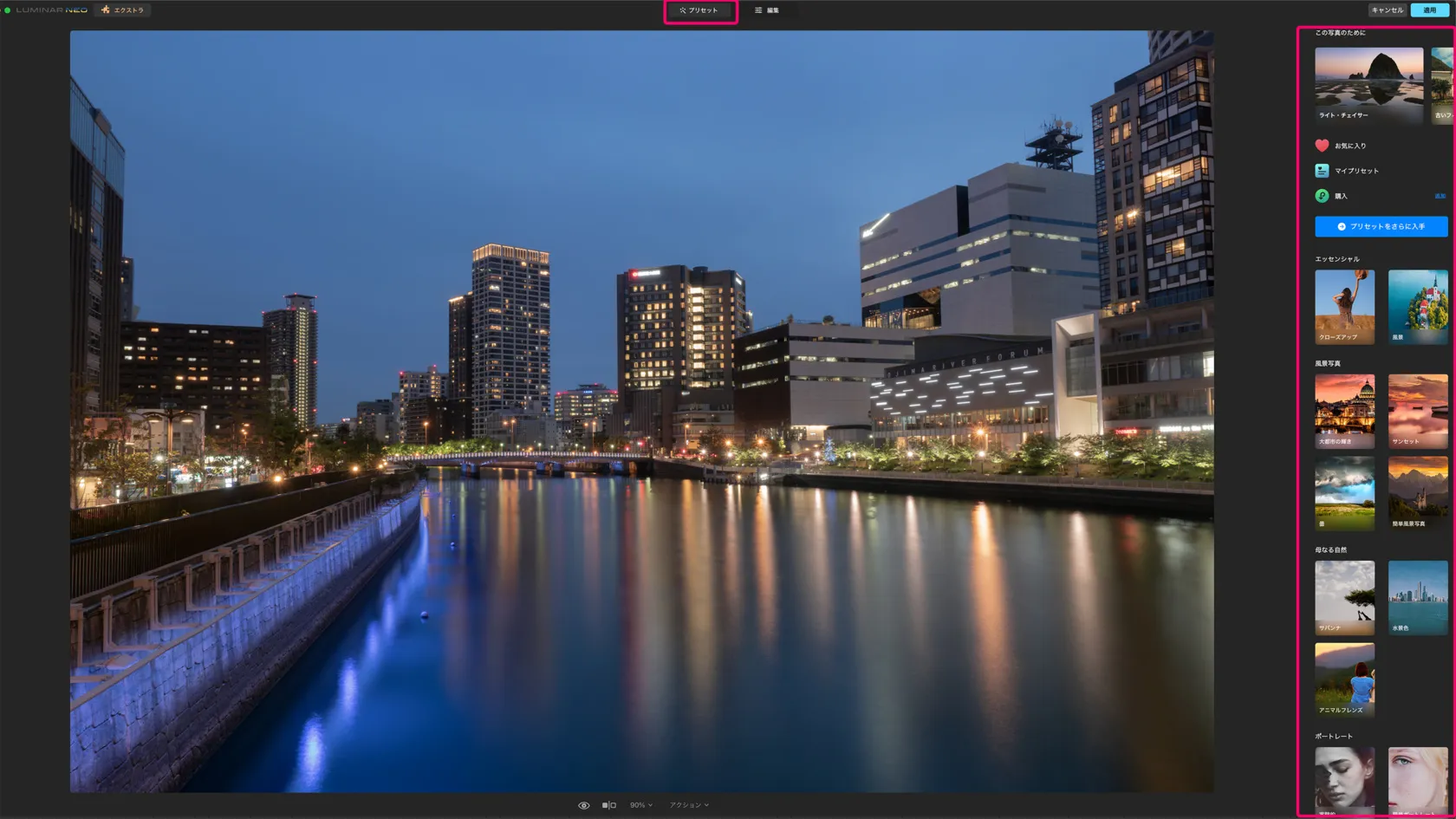1456x819 pixels.
Task: Choose the サンセット preset thumbnail
Action: [x=1417, y=410]
